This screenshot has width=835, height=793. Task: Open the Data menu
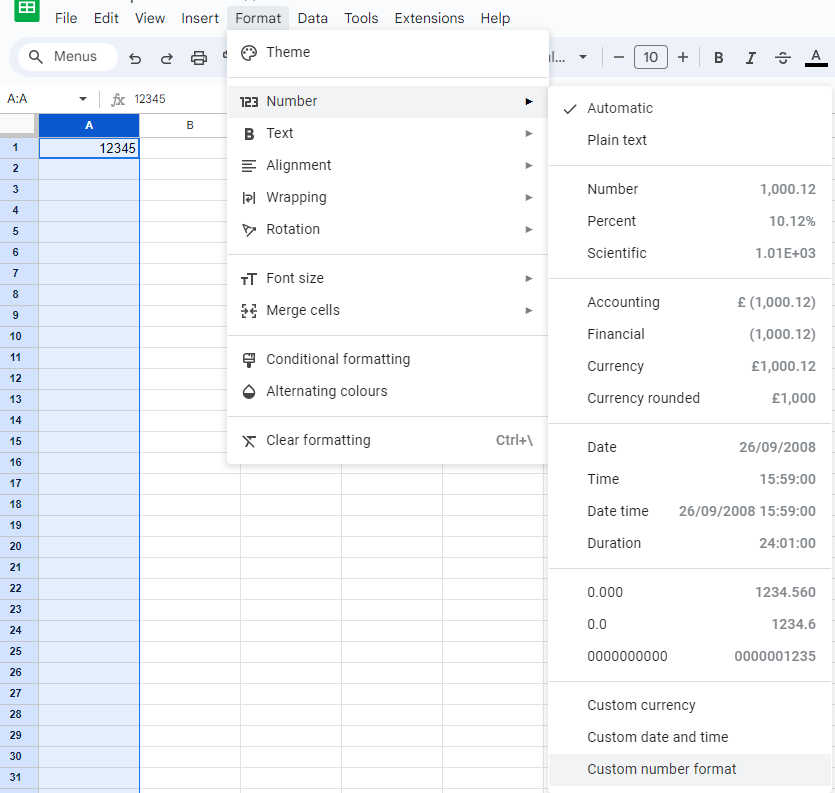pyautogui.click(x=313, y=18)
